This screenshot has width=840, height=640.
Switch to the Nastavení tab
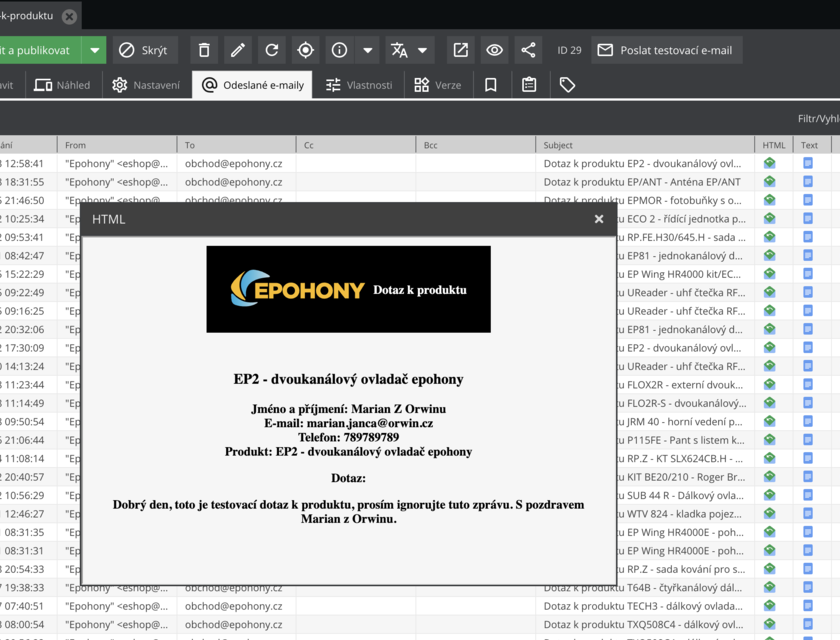[146, 85]
